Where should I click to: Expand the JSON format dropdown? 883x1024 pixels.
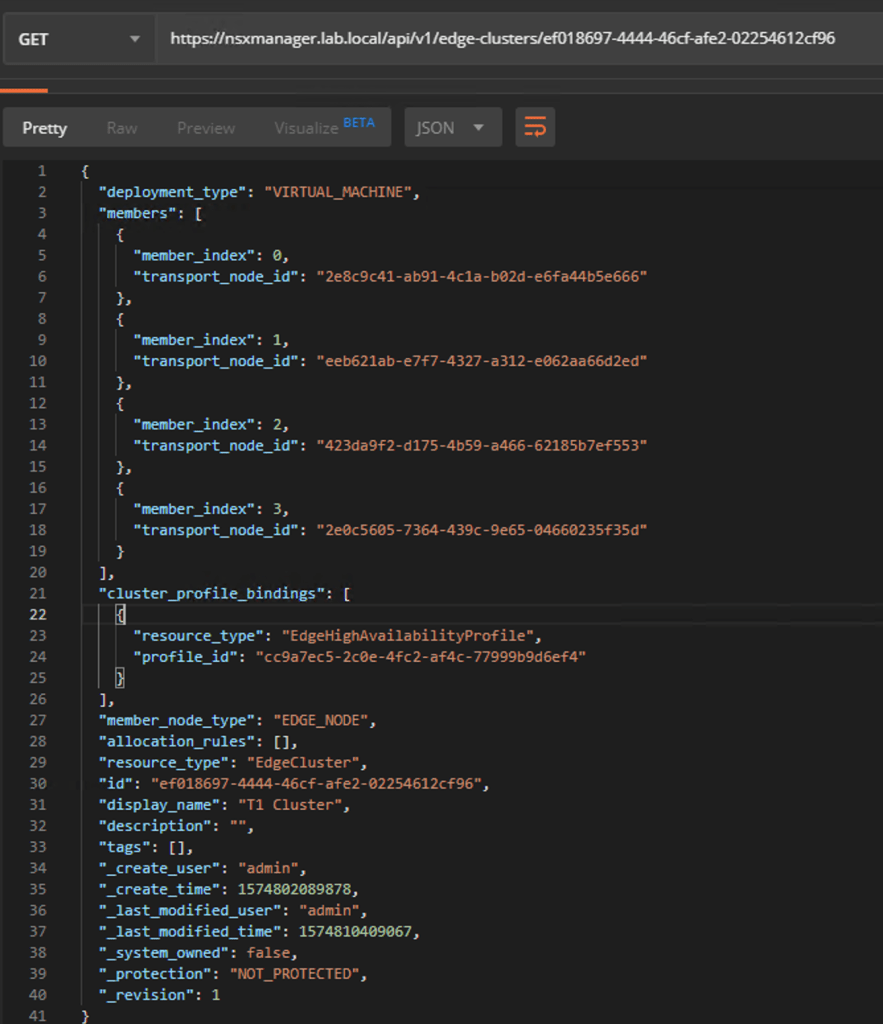[452, 128]
